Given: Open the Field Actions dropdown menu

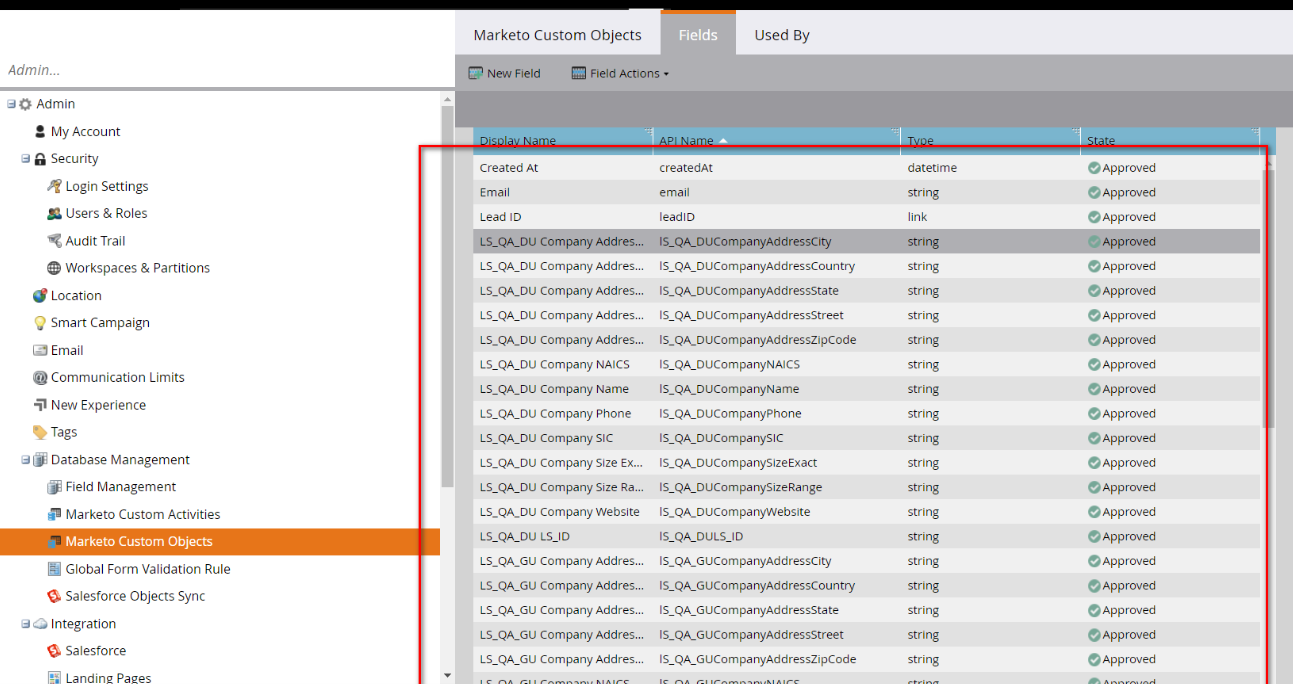Looking at the screenshot, I should [620, 73].
